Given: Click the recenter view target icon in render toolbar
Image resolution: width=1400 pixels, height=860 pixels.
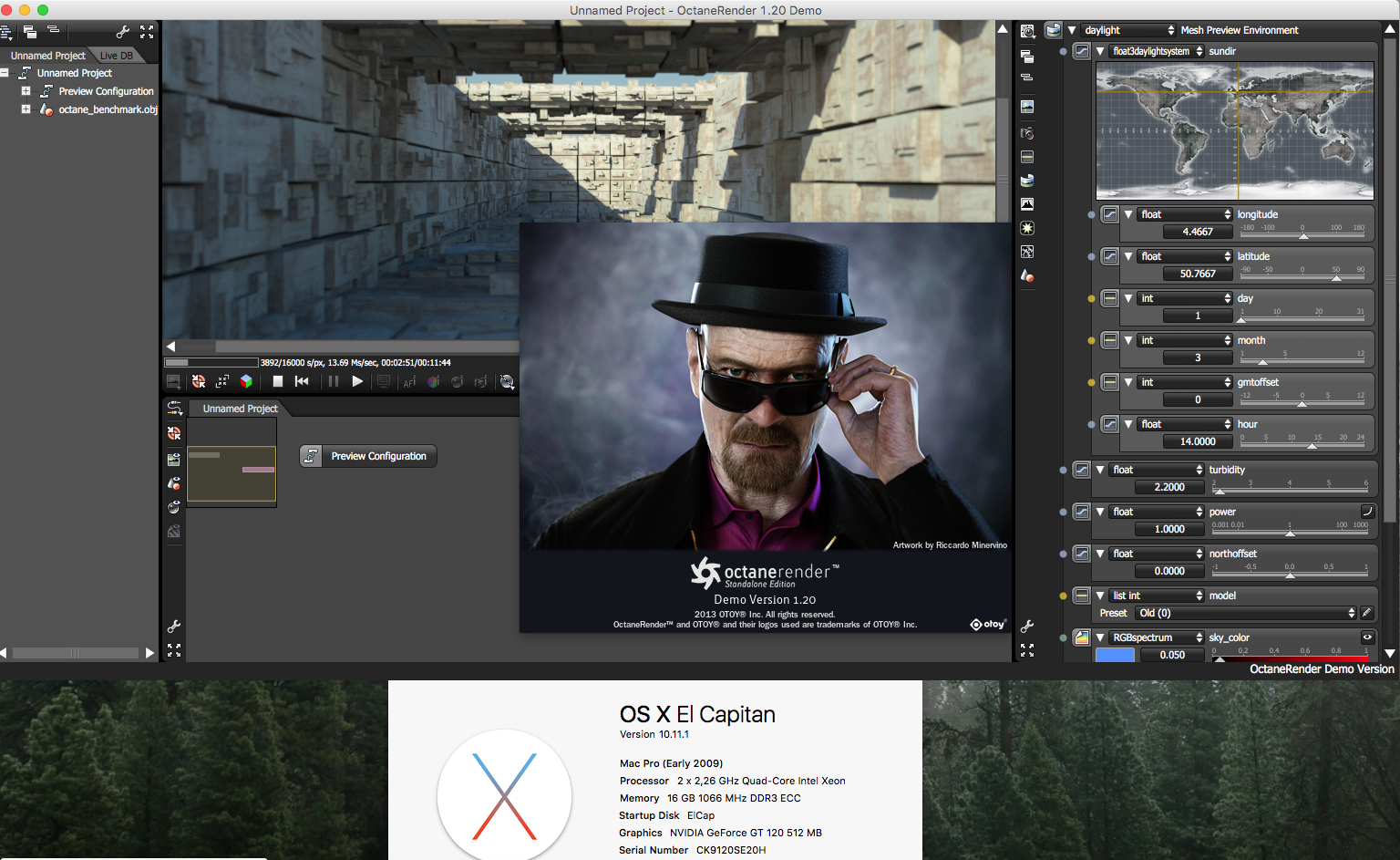Looking at the screenshot, I should click(199, 382).
